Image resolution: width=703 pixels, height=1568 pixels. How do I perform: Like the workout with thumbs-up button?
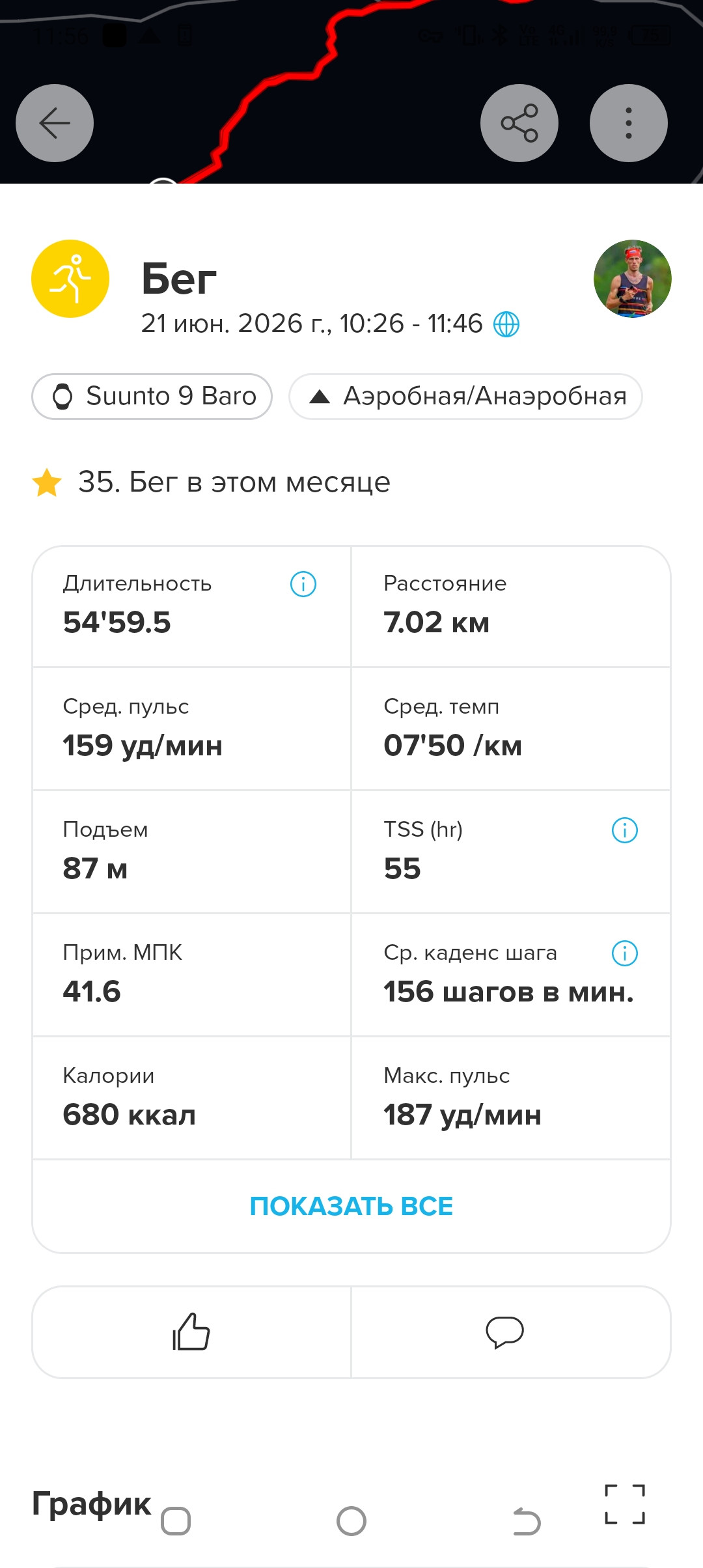pyautogui.click(x=191, y=1332)
